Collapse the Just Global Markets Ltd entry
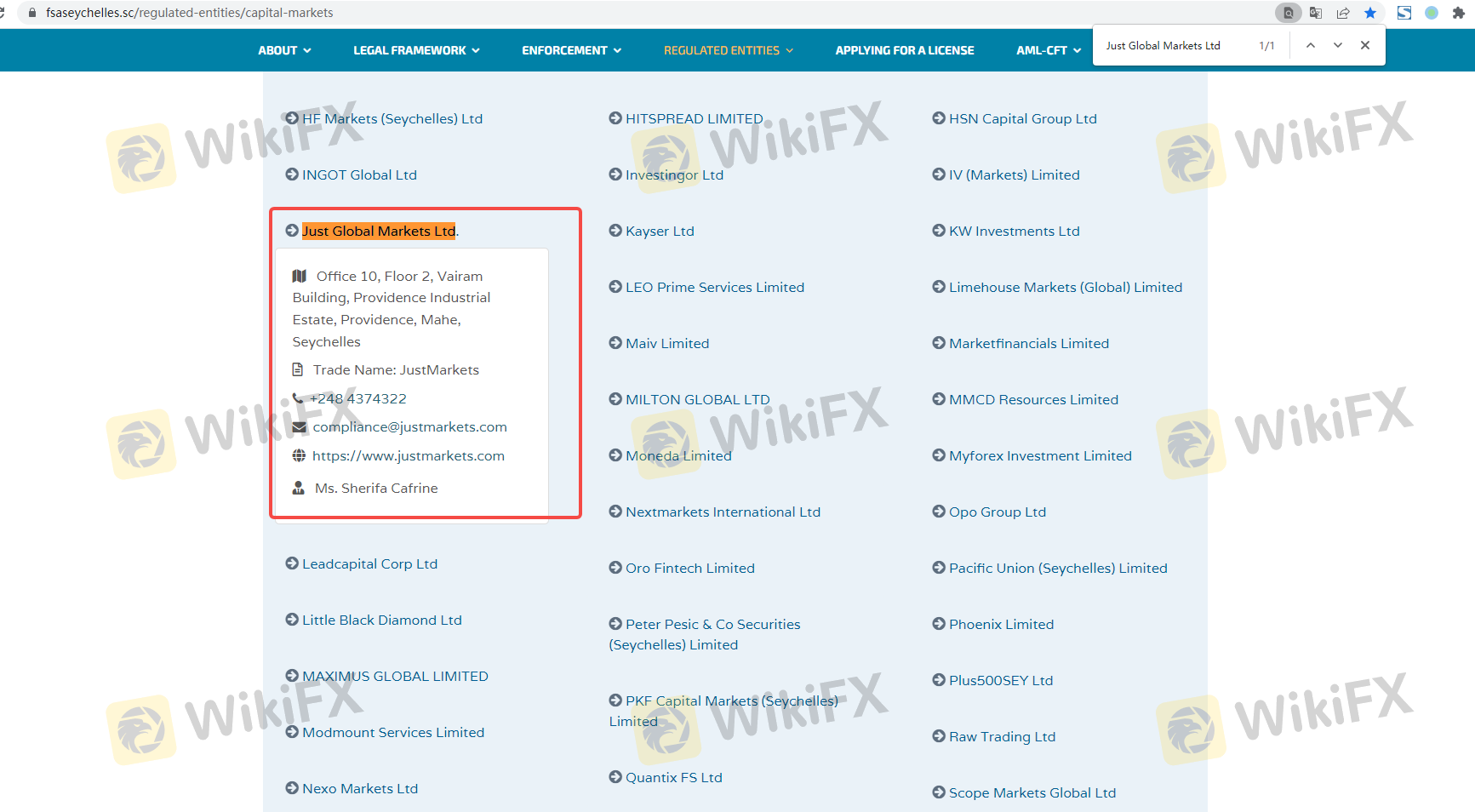1475x812 pixels. tap(378, 231)
